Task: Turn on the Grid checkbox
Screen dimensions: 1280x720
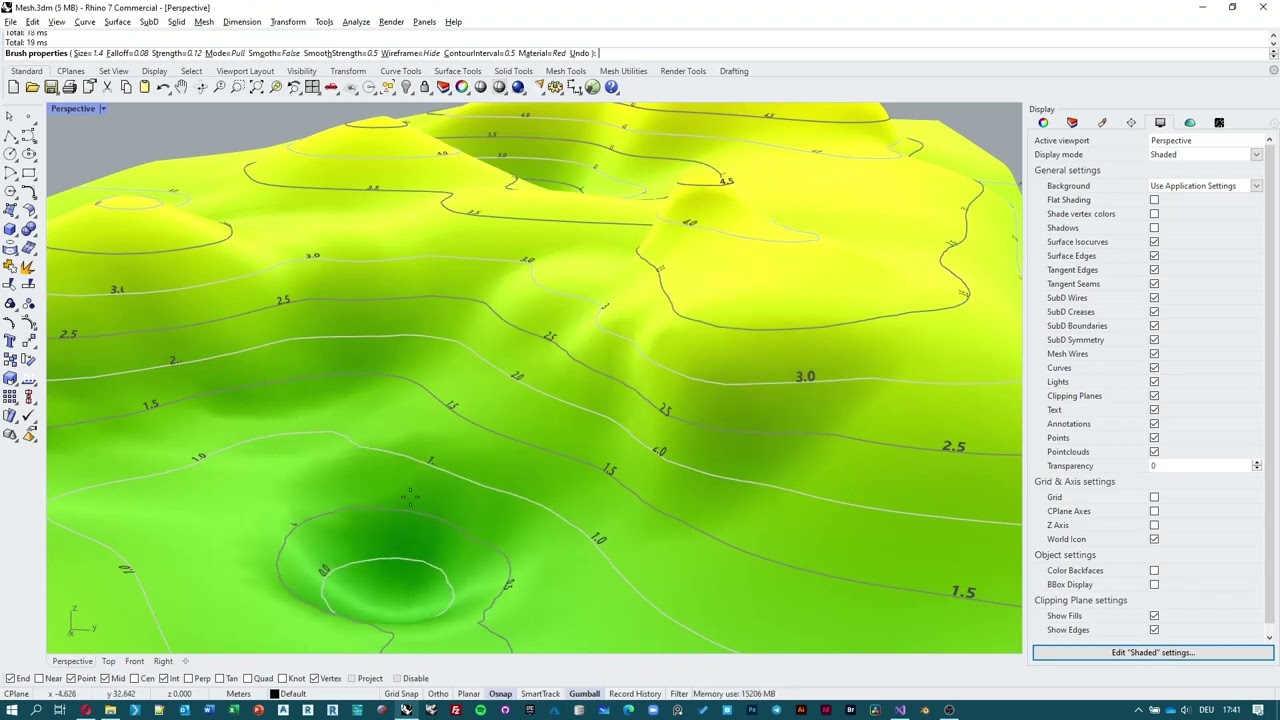Action: click(x=1154, y=497)
